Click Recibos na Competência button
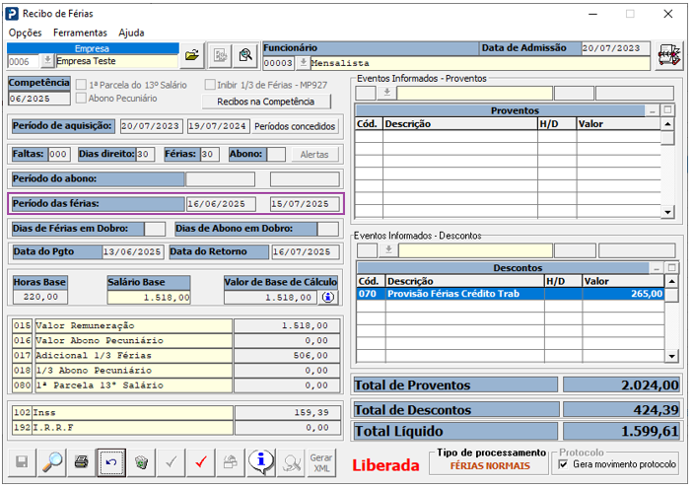692x489 pixels. coord(266,102)
